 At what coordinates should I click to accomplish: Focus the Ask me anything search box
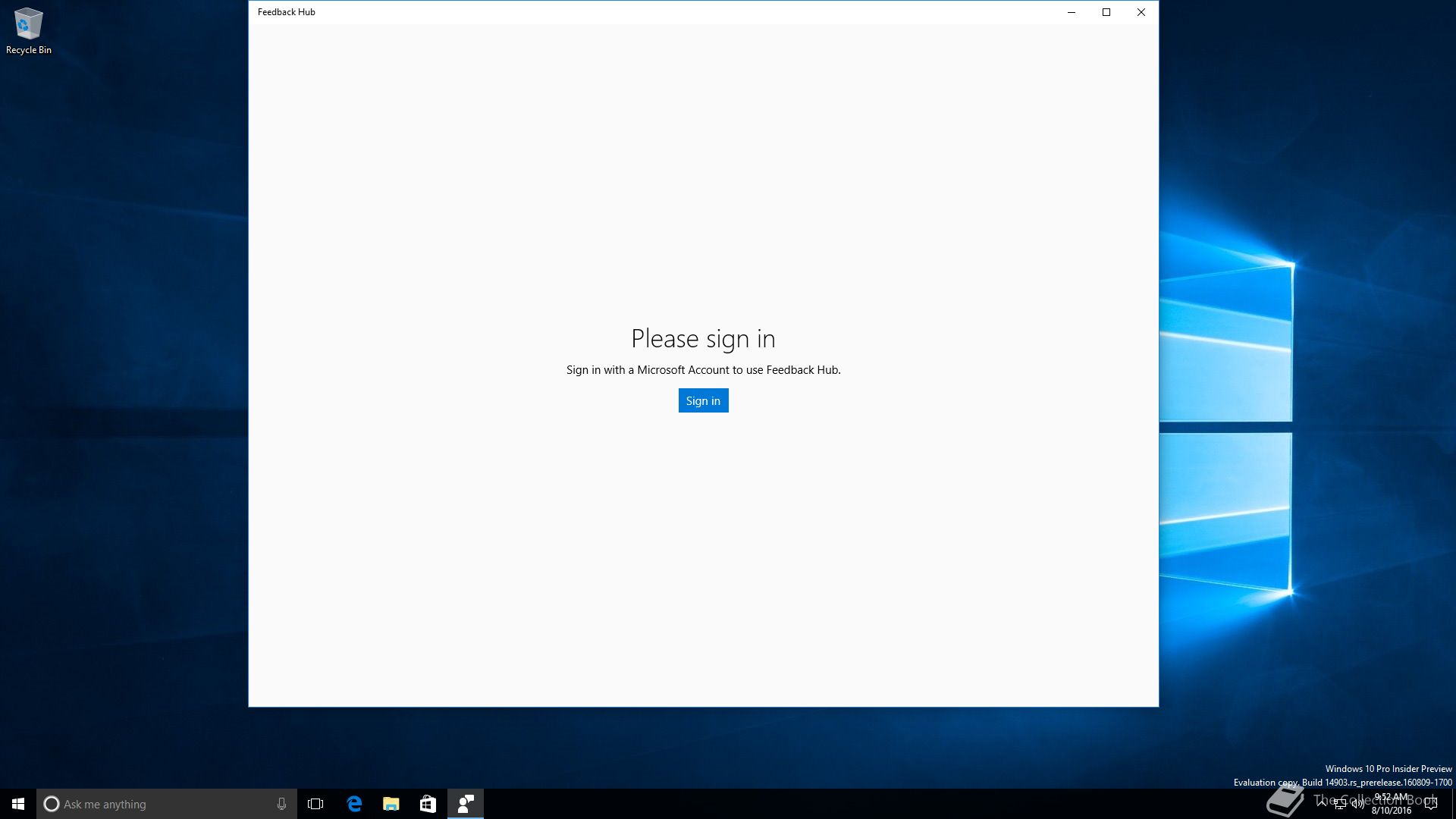167,804
